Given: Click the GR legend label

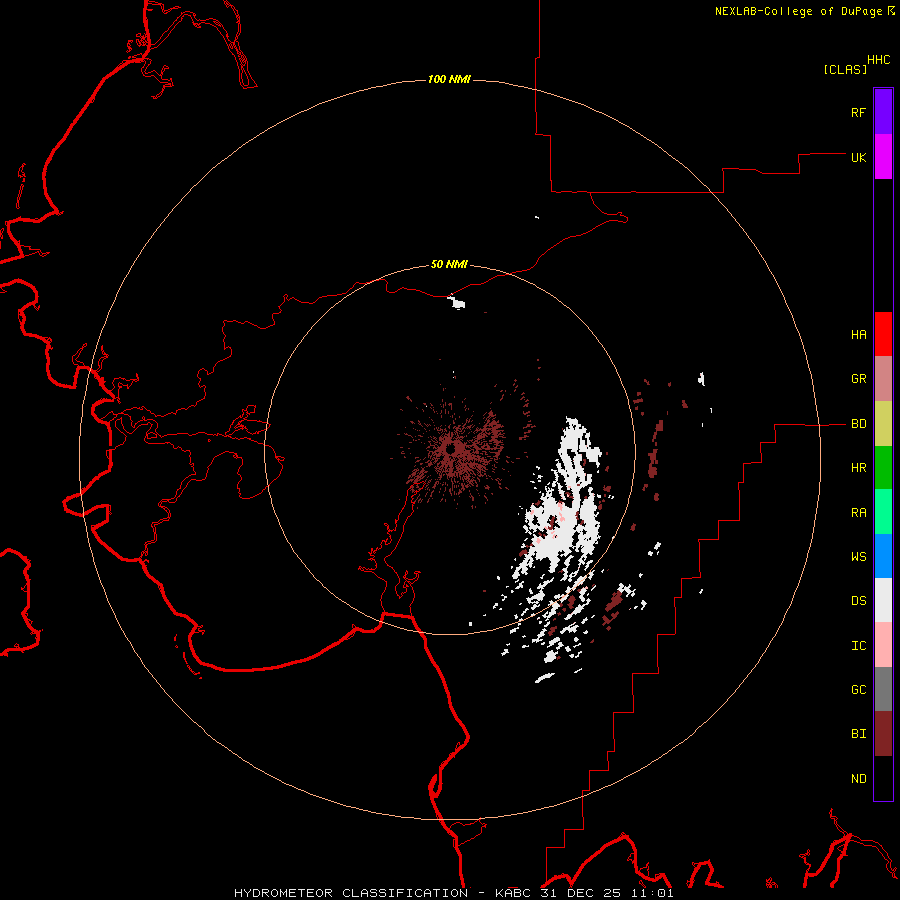Looking at the screenshot, I should click(x=858, y=379).
